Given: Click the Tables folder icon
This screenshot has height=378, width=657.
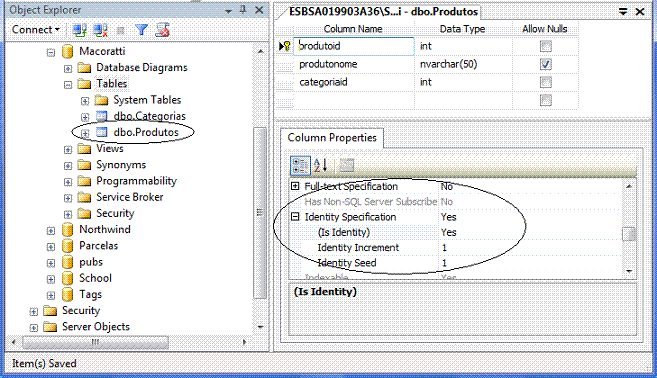Looking at the screenshot, I should coord(84,84).
